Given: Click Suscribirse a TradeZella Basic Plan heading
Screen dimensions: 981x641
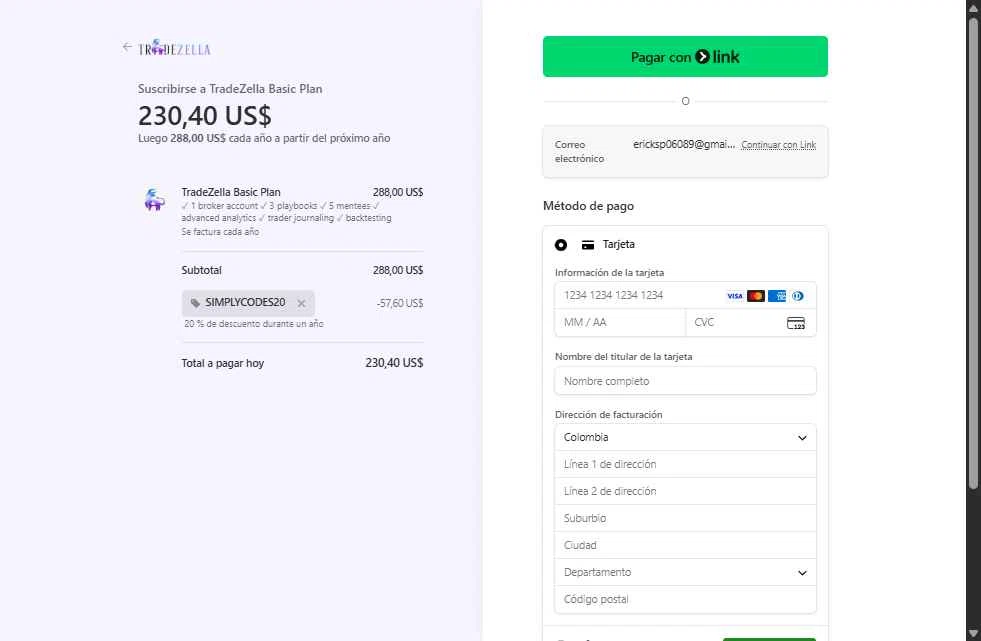Looking at the screenshot, I should (230, 89).
